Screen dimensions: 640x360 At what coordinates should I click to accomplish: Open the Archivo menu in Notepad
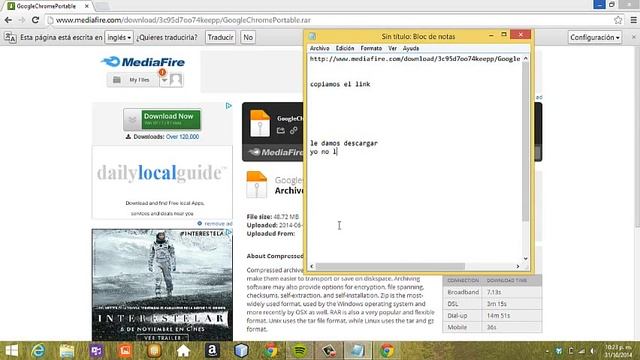pos(319,48)
